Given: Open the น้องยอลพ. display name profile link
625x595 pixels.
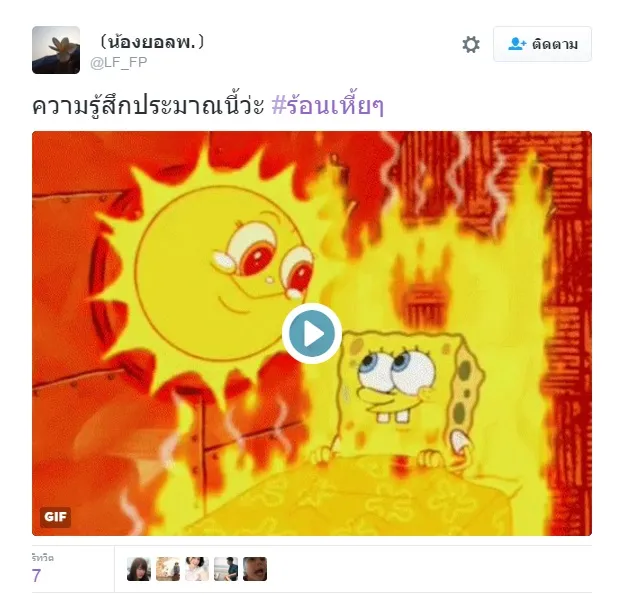Looking at the screenshot, I should click(x=151, y=42).
